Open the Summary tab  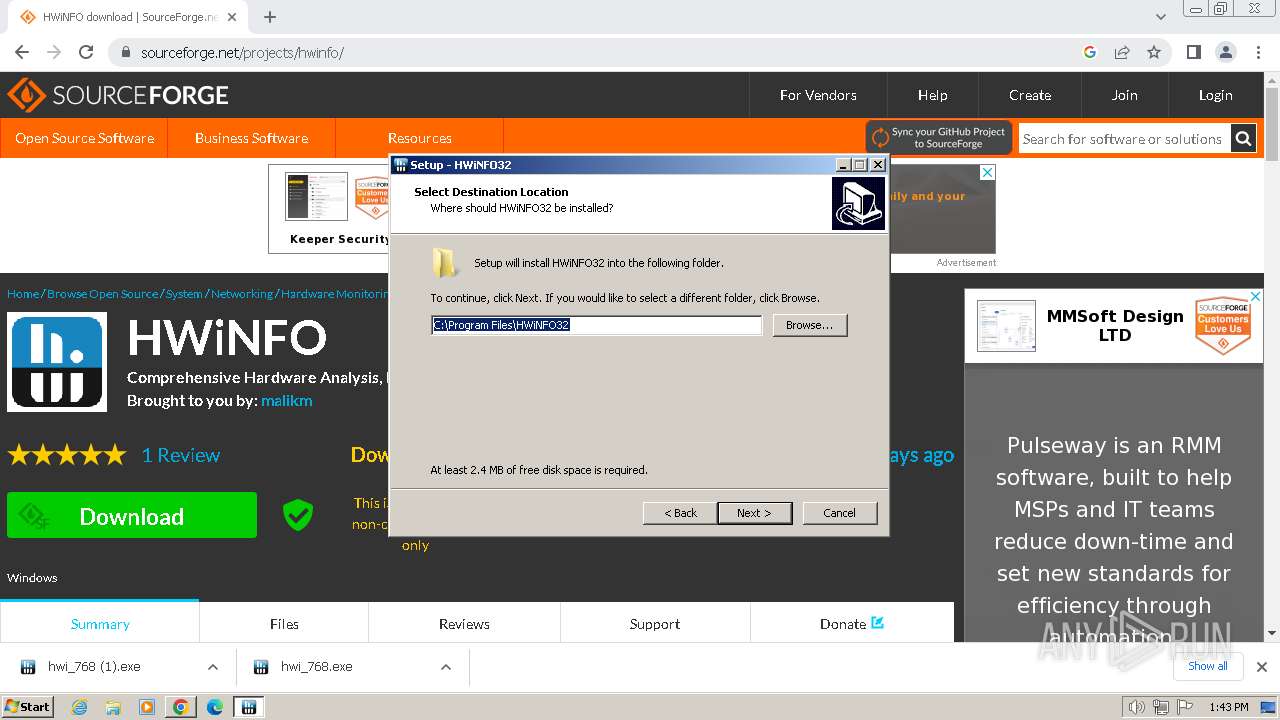click(100, 623)
